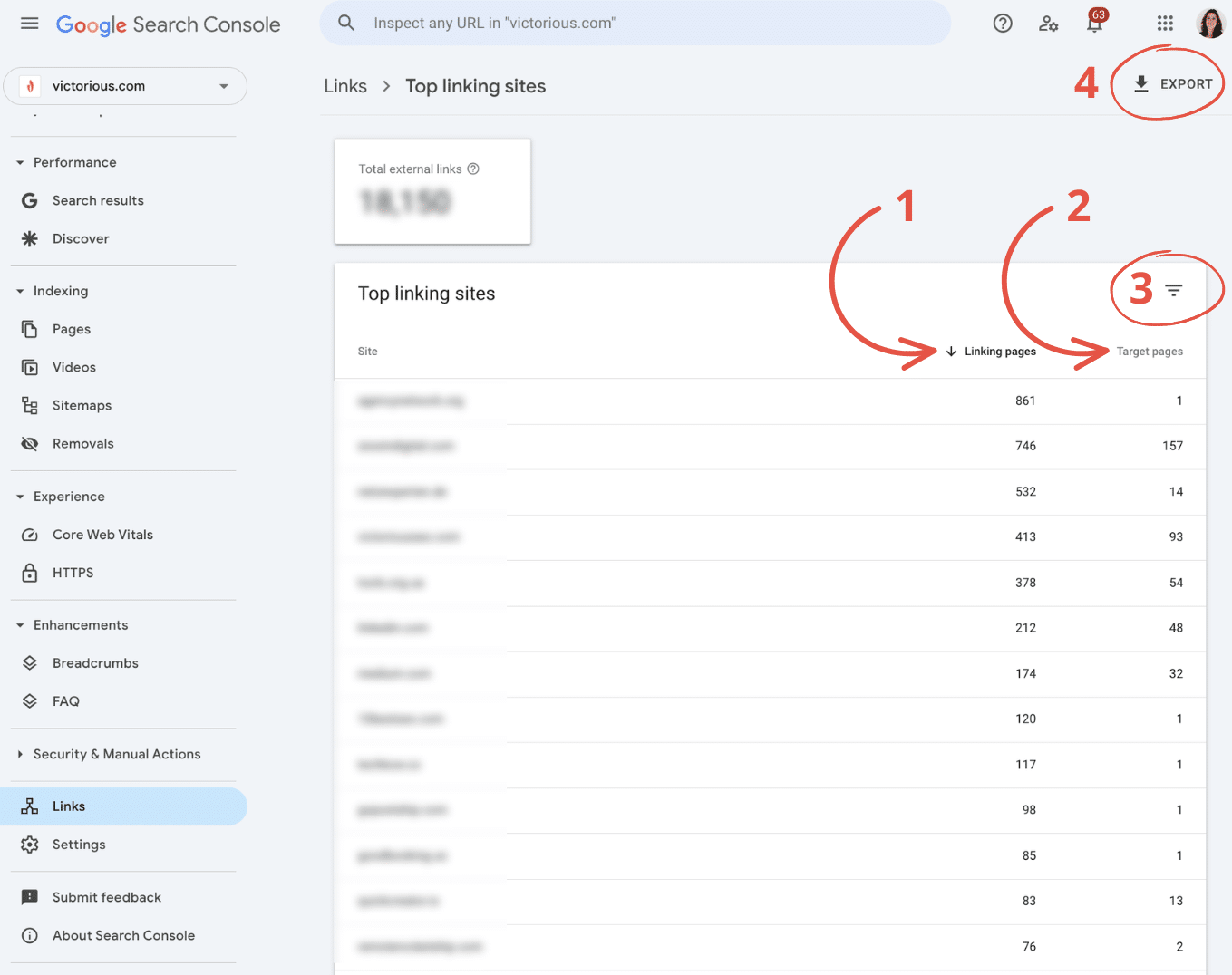Open Search results report
The image size is (1232, 975).
coord(98,200)
